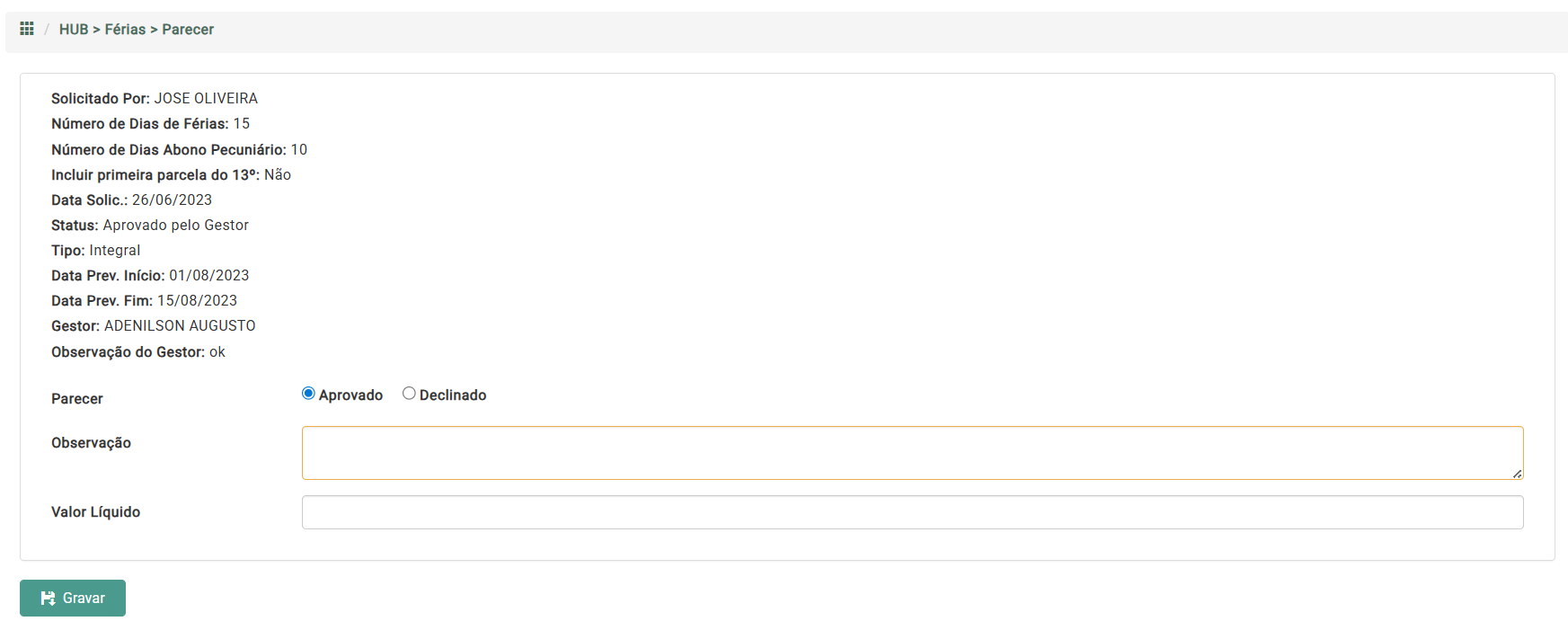The width and height of the screenshot is (1568, 630).
Task: Click the requester name JOSE OLIVEIRA
Action: click(x=206, y=99)
